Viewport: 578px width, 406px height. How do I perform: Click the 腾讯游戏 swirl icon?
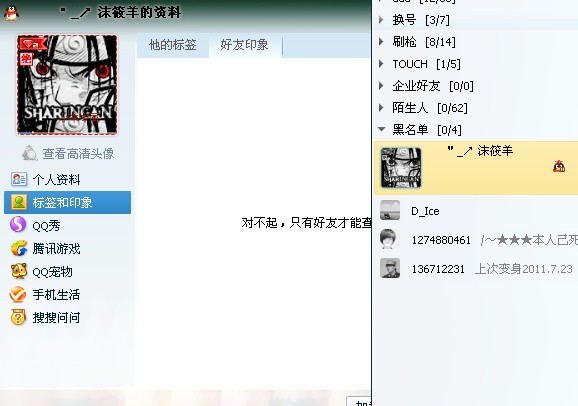click(x=18, y=248)
